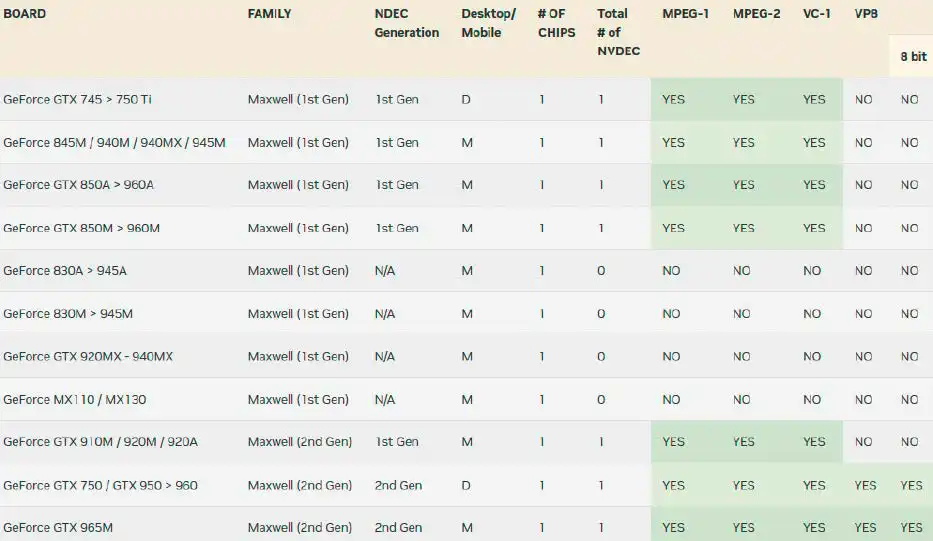Click the NDEC Generation column header

click(x=406, y=23)
